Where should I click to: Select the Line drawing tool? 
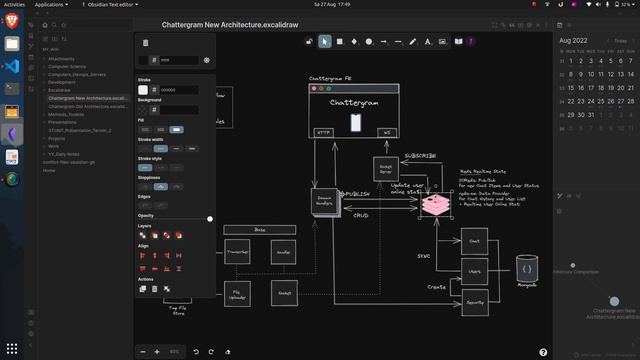click(398, 42)
